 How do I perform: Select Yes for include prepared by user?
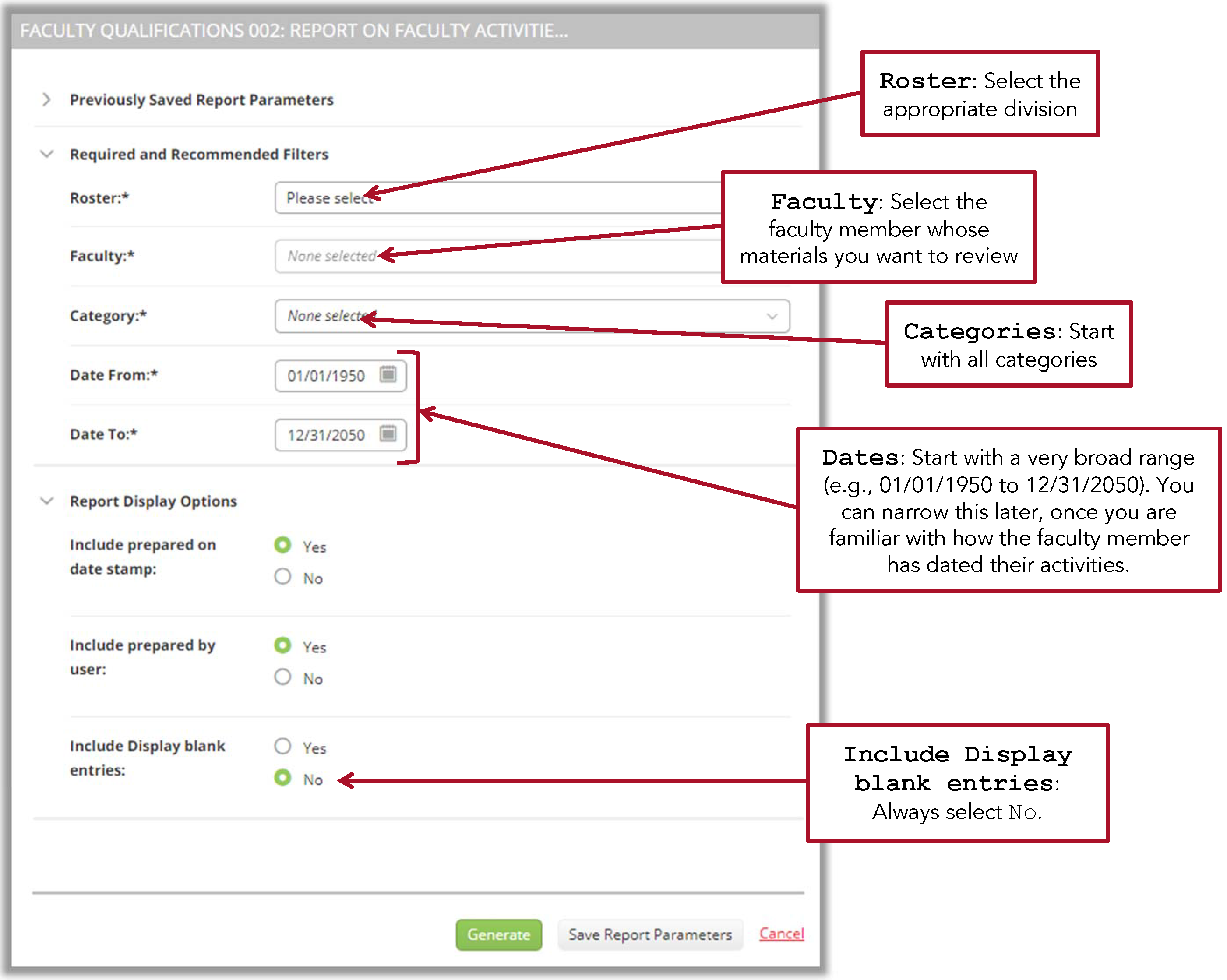click(x=283, y=645)
